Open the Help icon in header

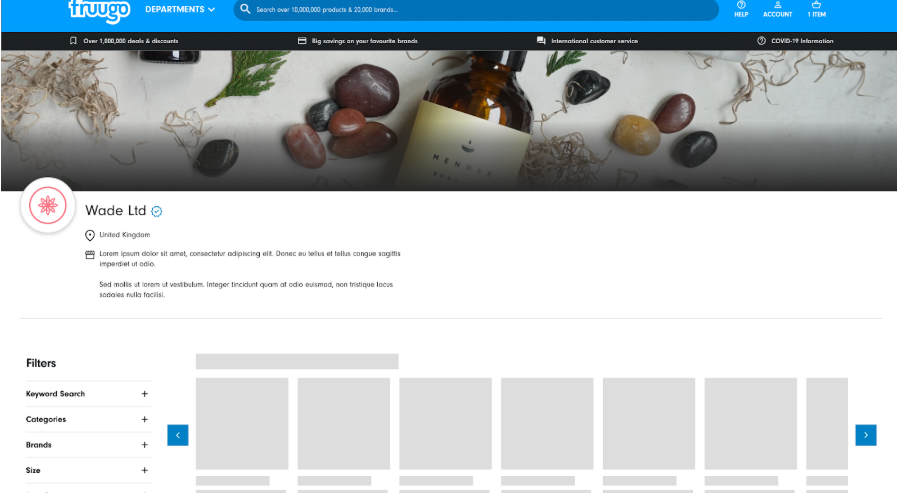click(741, 9)
